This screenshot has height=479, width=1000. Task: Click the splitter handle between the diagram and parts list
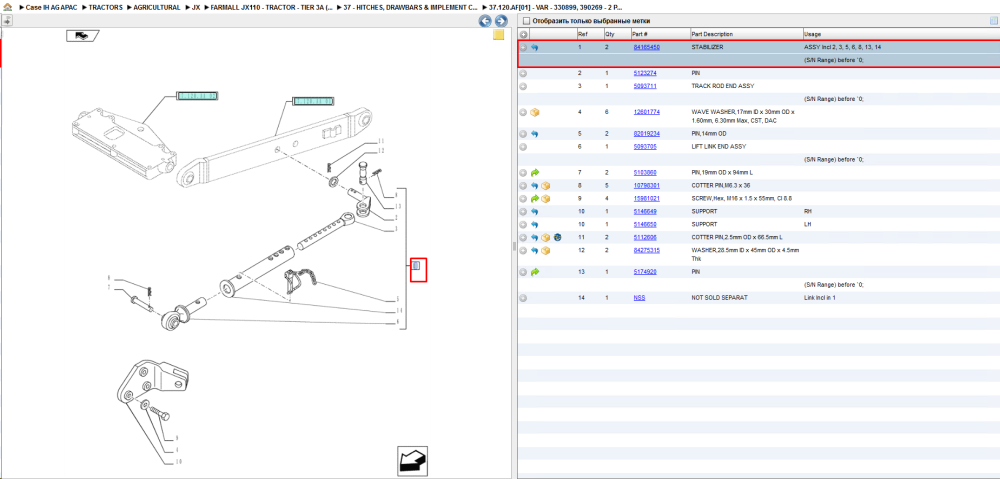(x=514, y=247)
